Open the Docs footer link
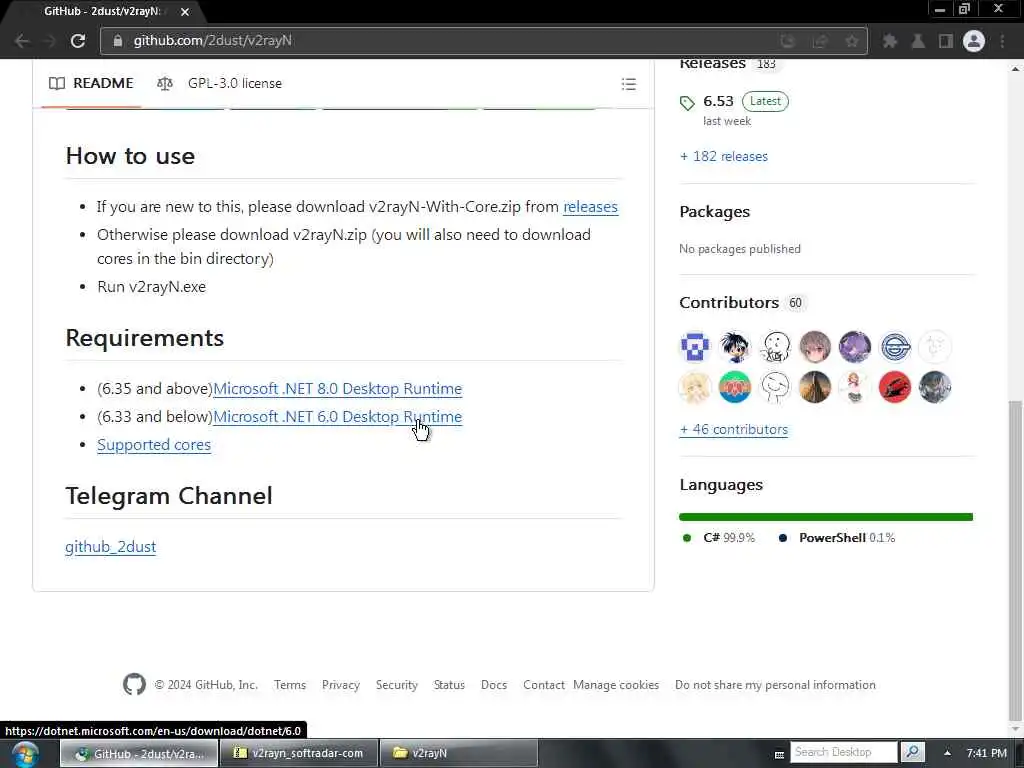 coord(494,684)
